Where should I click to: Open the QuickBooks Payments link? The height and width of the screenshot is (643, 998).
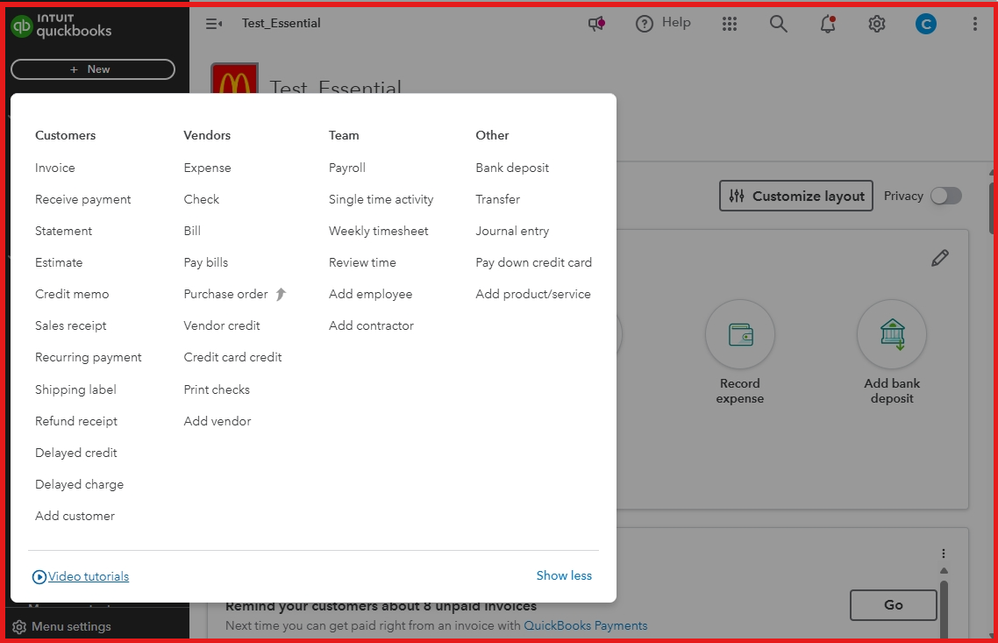pyautogui.click(x=586, y=626)
